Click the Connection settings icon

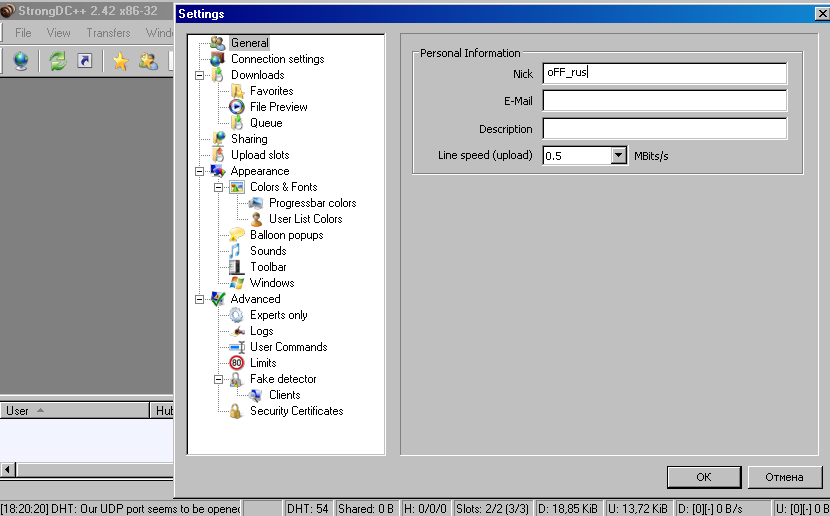218,59
